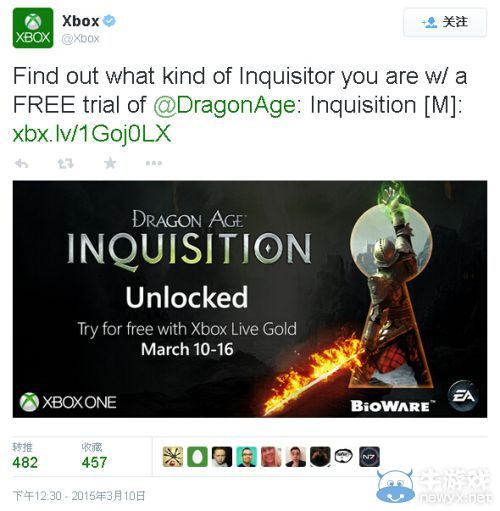The width and height of the screenshot is (500, 511).
Task: Retweet using the retweet arrows icon
Action: (65, 163)
